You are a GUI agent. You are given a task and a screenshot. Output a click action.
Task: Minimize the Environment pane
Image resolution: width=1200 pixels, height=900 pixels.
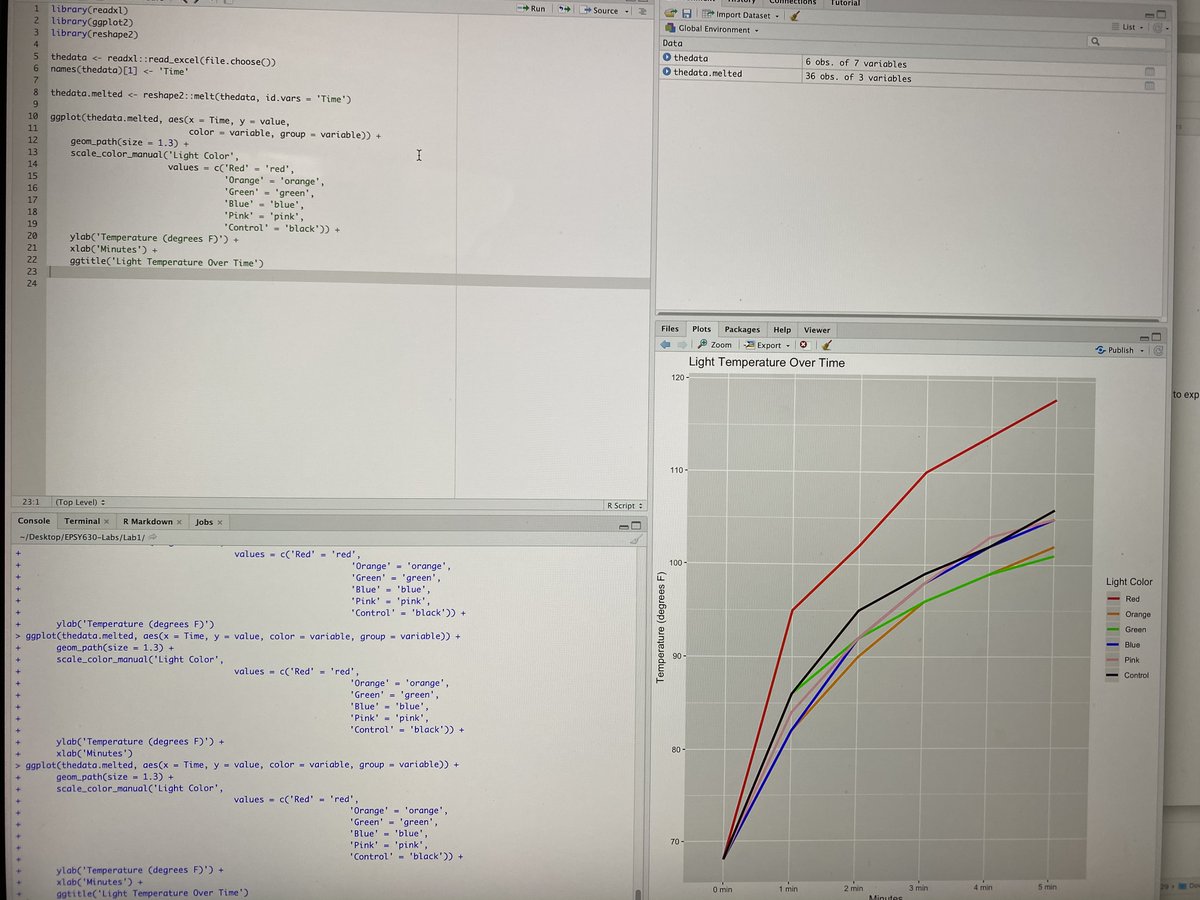coord(1149,15)
